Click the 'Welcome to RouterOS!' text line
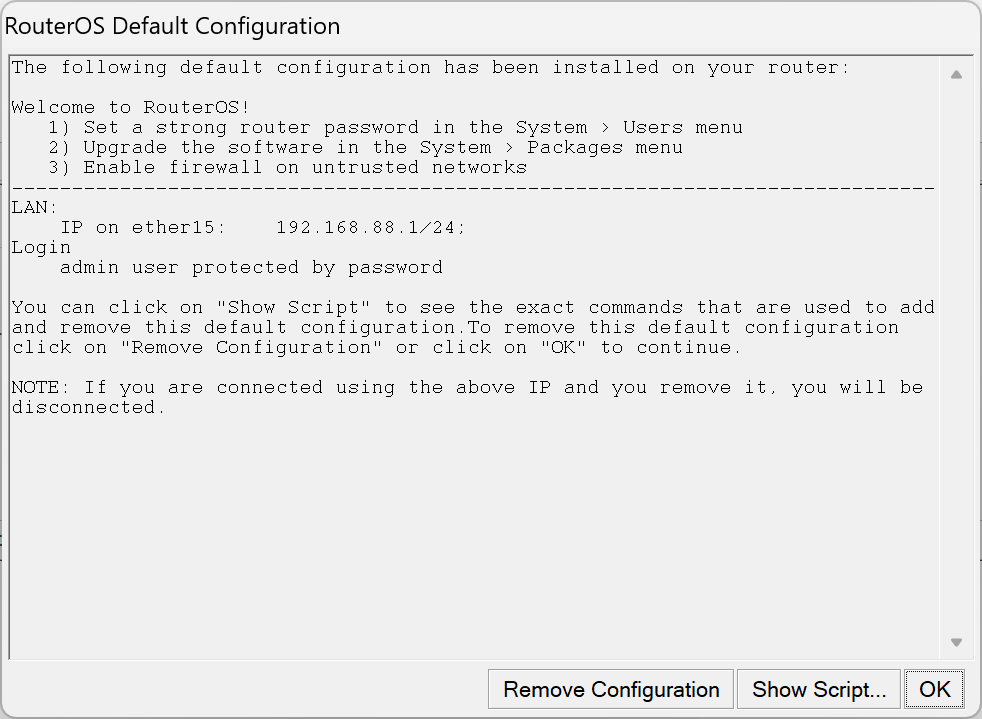 [x=130, y=108]
